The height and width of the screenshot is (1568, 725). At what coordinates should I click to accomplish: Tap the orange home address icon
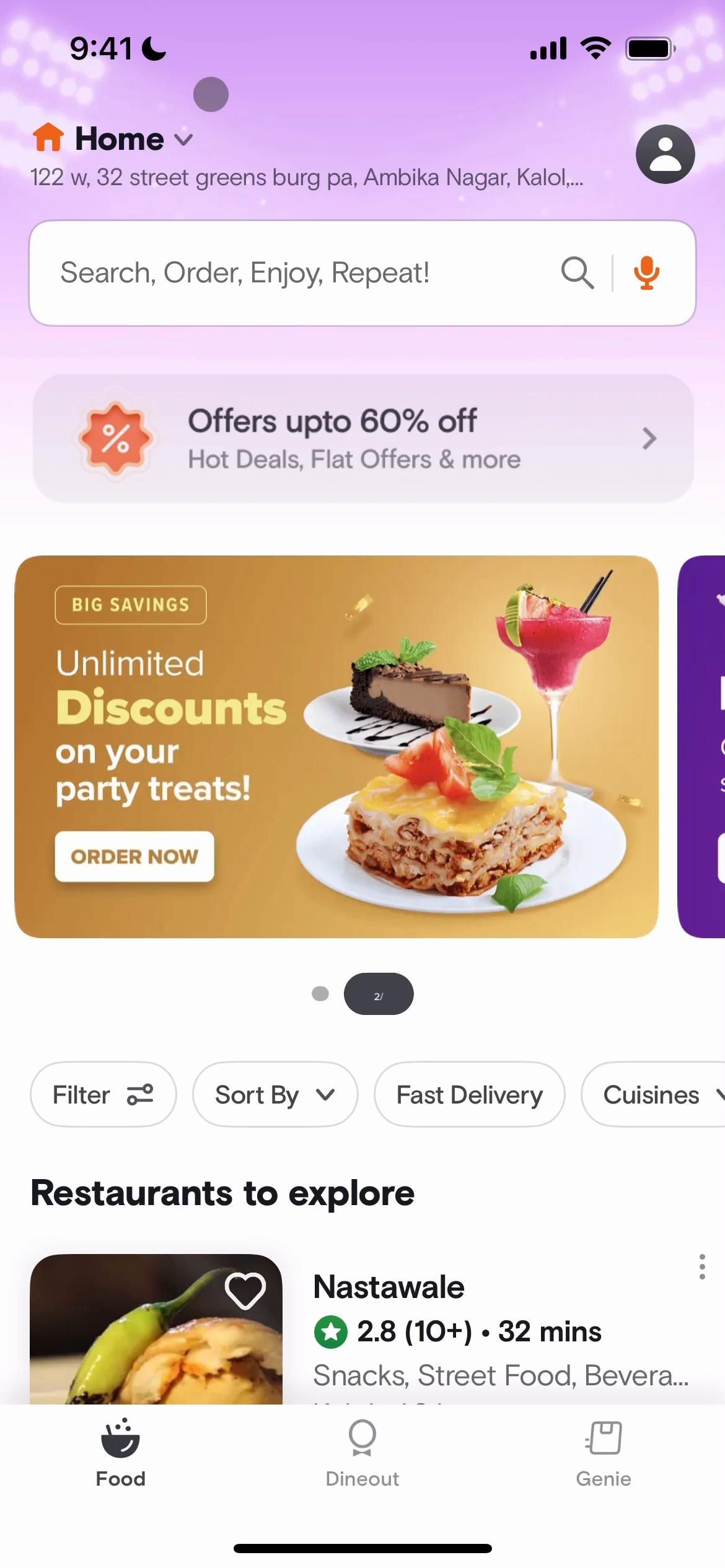[x=48, y=137]
